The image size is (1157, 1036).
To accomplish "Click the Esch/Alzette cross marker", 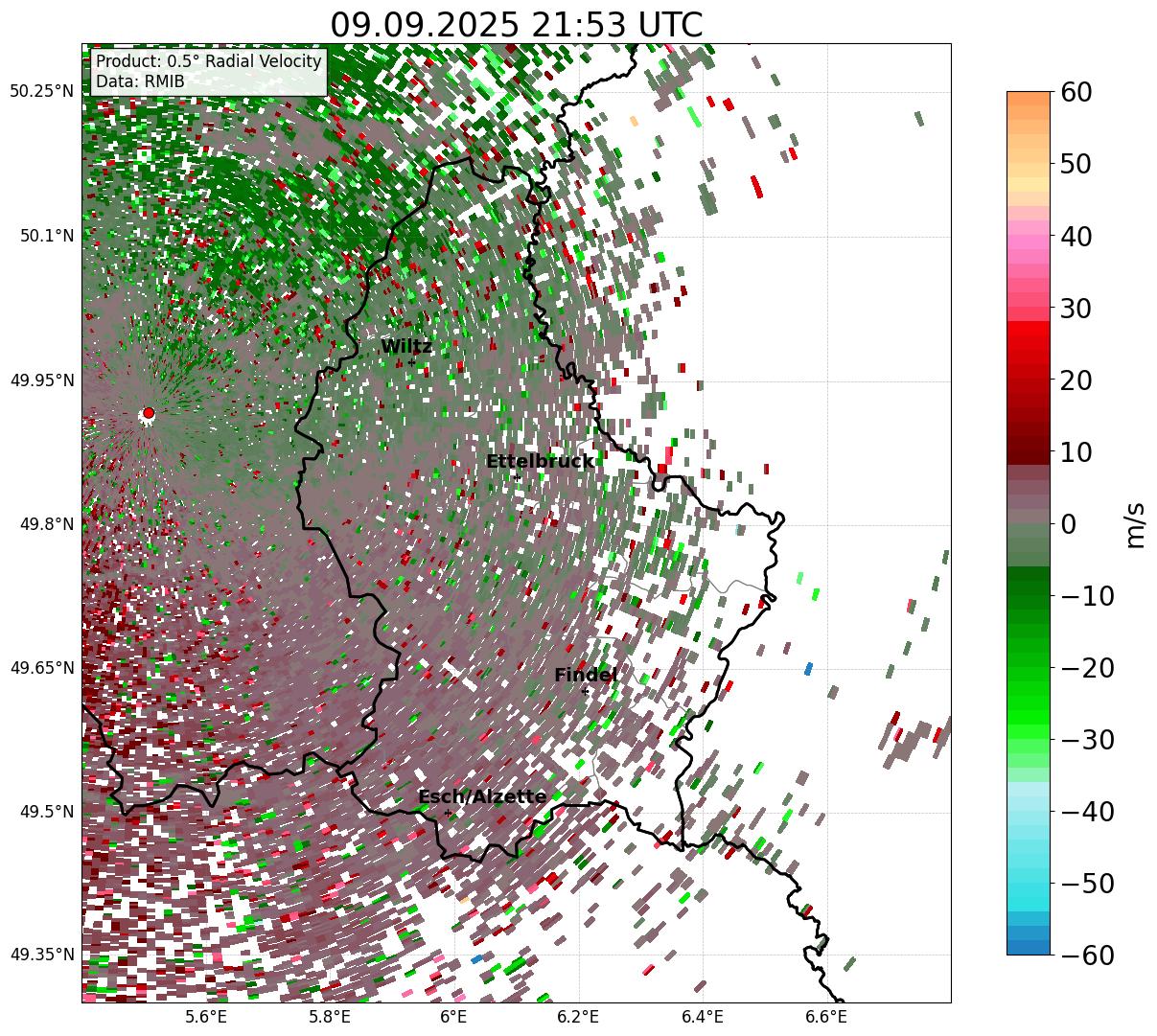I will 448,813.
